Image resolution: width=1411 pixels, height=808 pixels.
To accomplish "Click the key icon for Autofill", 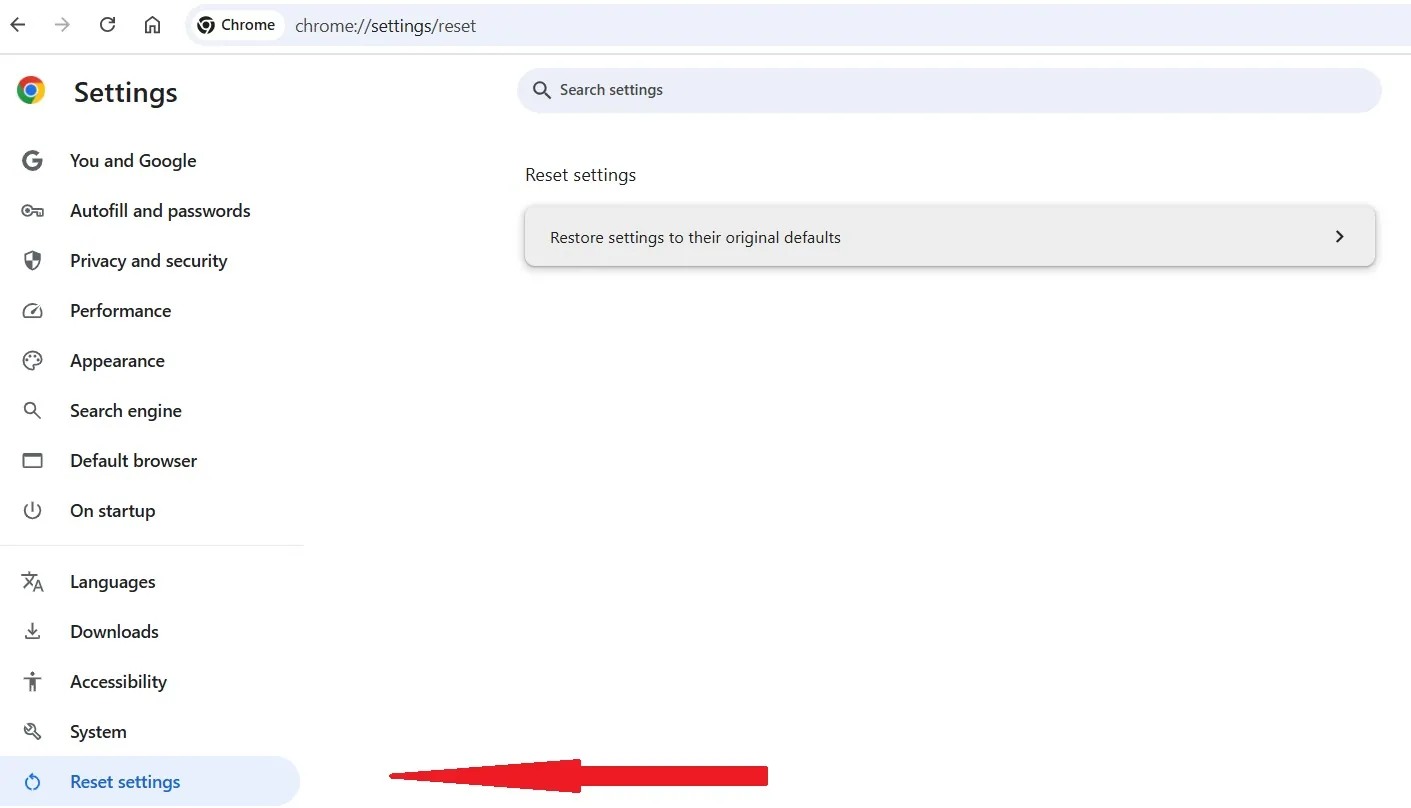I will point(32,211).
